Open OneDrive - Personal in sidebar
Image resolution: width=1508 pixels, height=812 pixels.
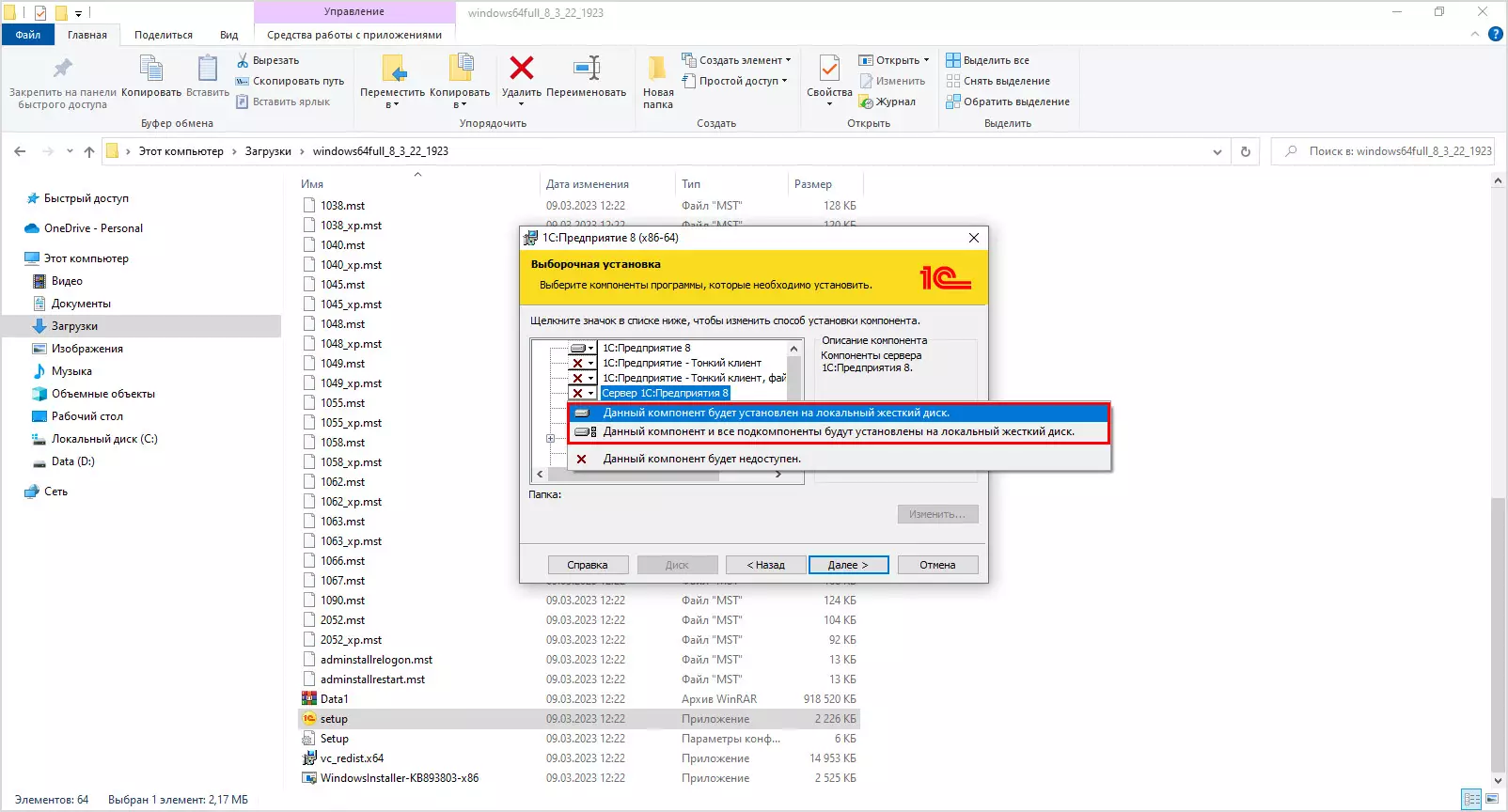93,228
